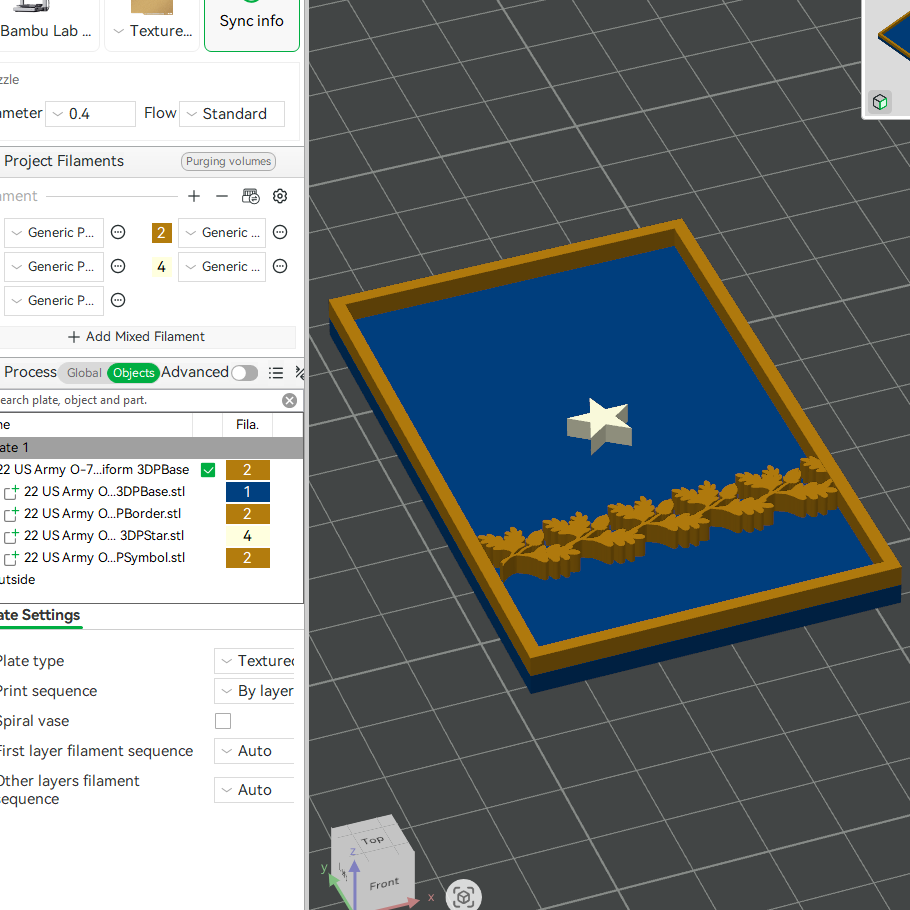Screen dimensions: 910x910
Task: Click filament 2 color swatch
Action: 161,233
